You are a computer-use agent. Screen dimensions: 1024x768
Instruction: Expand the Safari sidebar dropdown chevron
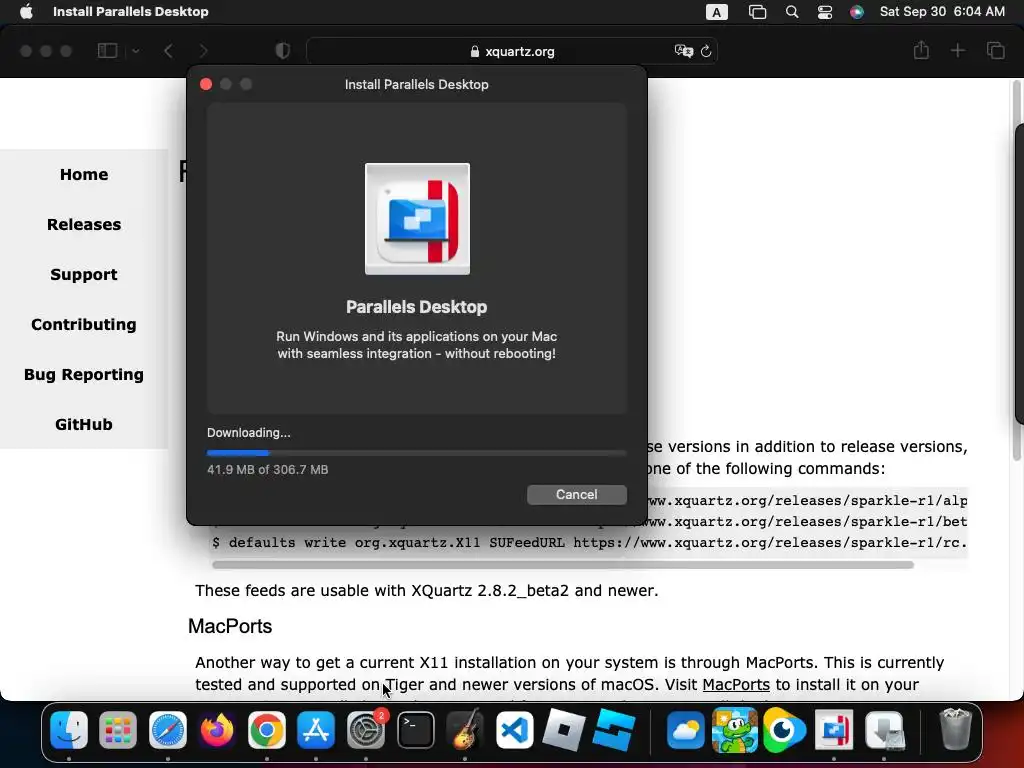(x=136, y=51)
